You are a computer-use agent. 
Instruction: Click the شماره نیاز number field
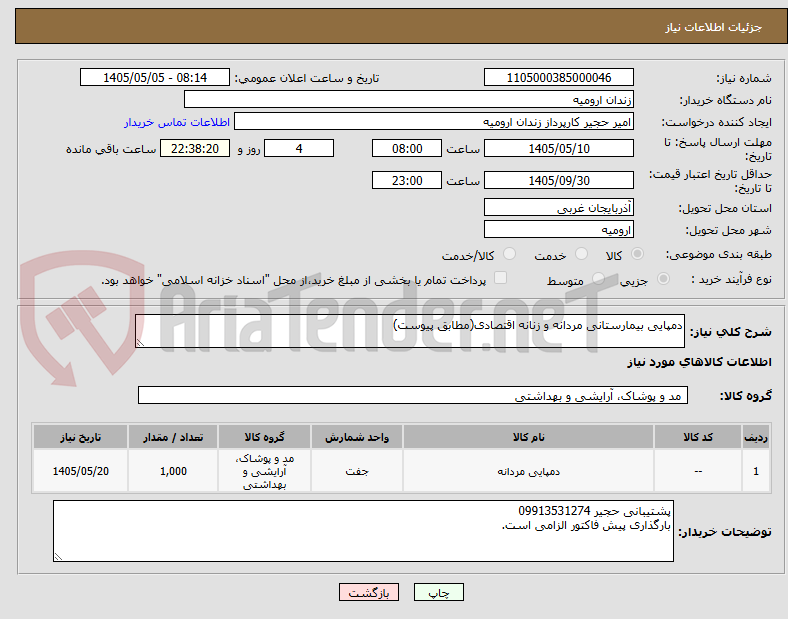pos(559,77)
